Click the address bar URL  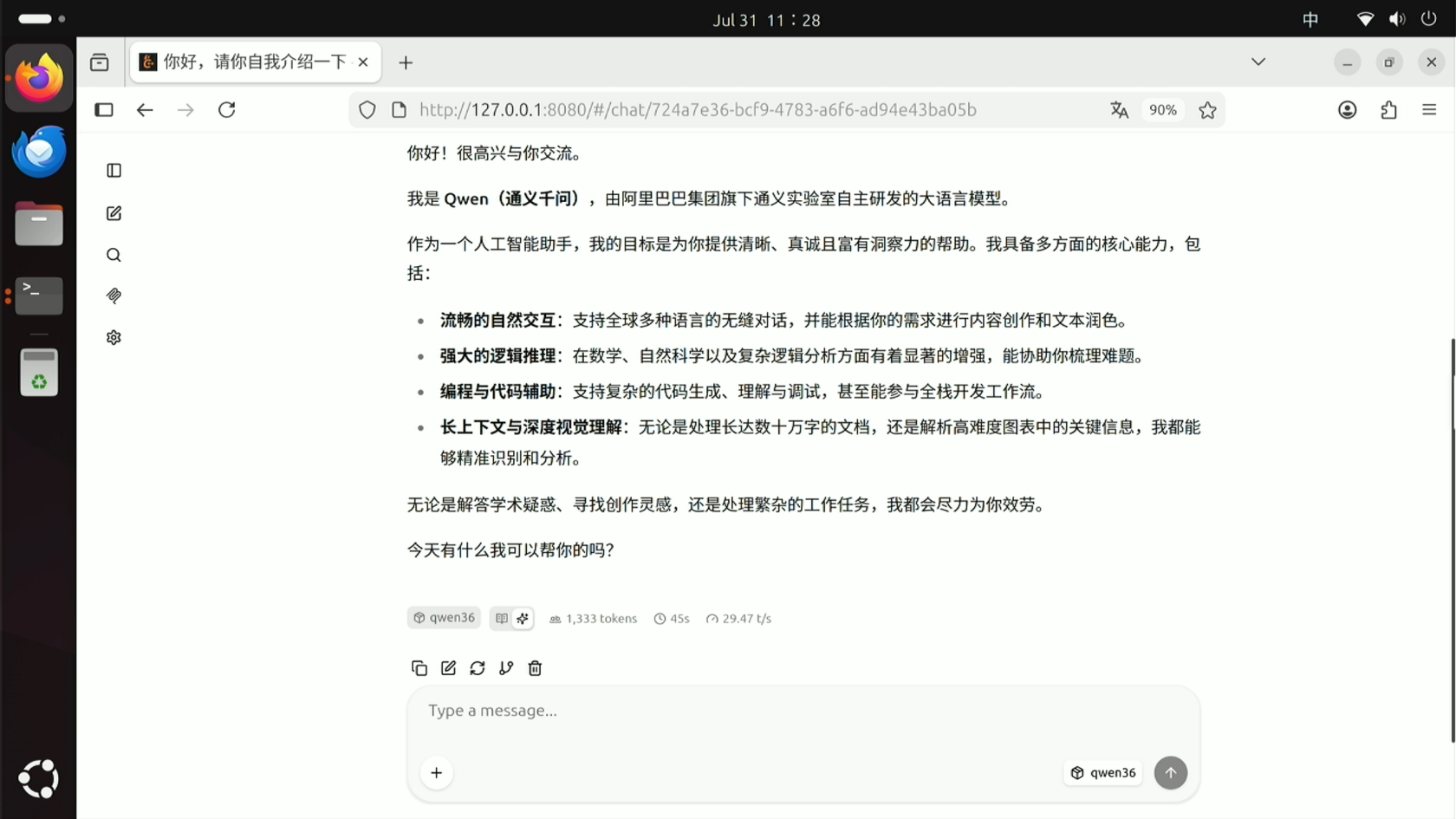coord(698,110)
